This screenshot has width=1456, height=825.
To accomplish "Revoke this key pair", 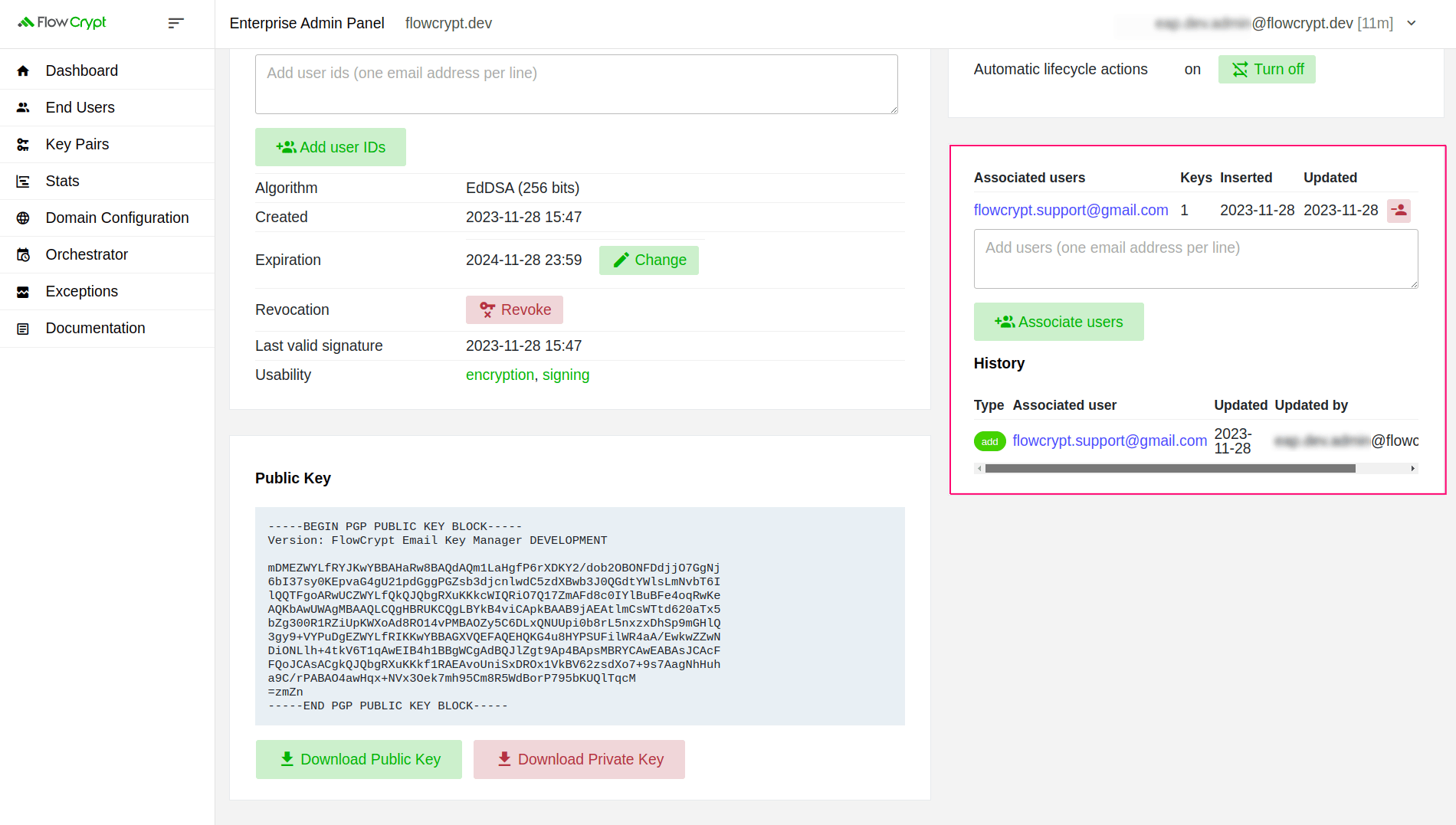I will pyautogui.click(x=514, y=309).
